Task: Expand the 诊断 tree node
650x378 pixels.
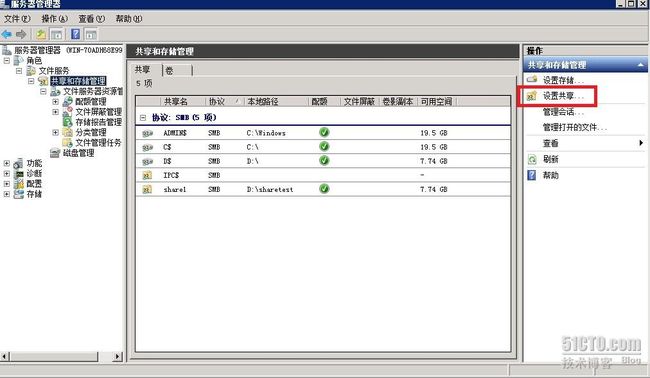Action: point(7,173)
